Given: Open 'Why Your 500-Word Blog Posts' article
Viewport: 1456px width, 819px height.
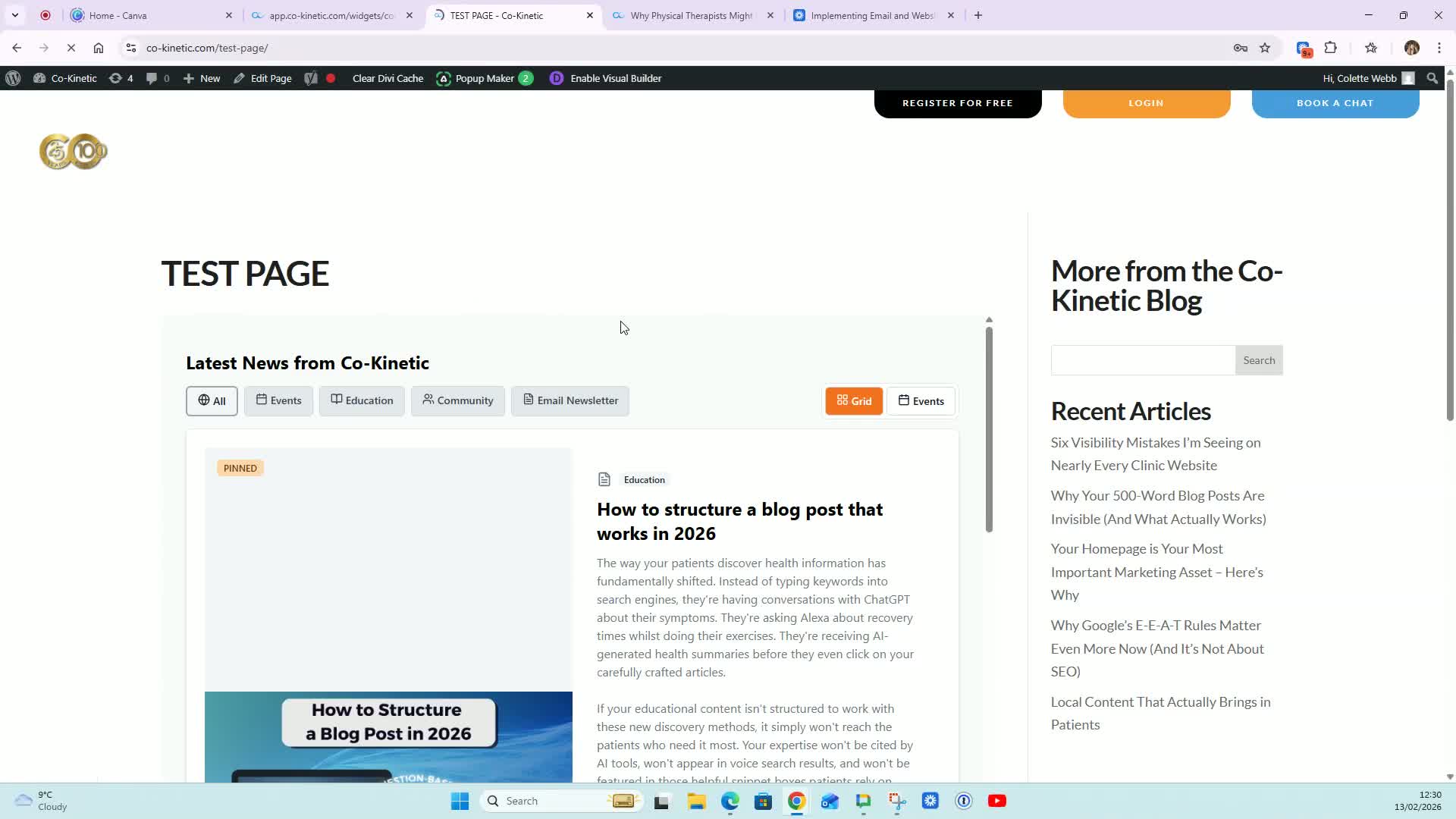Looking at the screenshot, I should (x=1159, y=507).
